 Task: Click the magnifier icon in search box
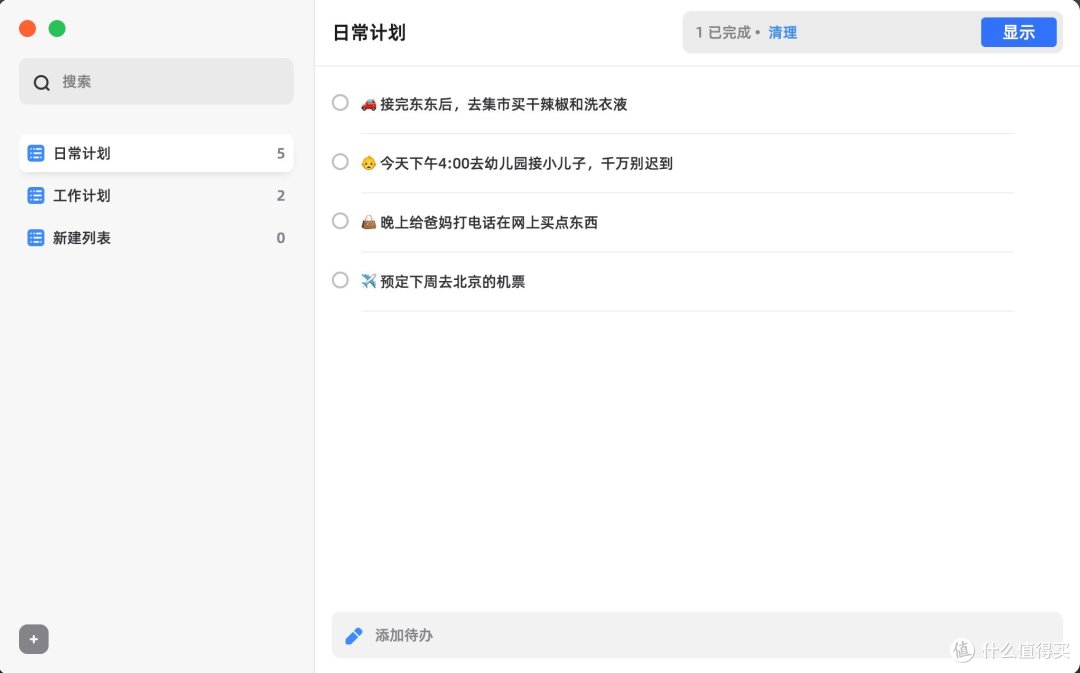41,83
